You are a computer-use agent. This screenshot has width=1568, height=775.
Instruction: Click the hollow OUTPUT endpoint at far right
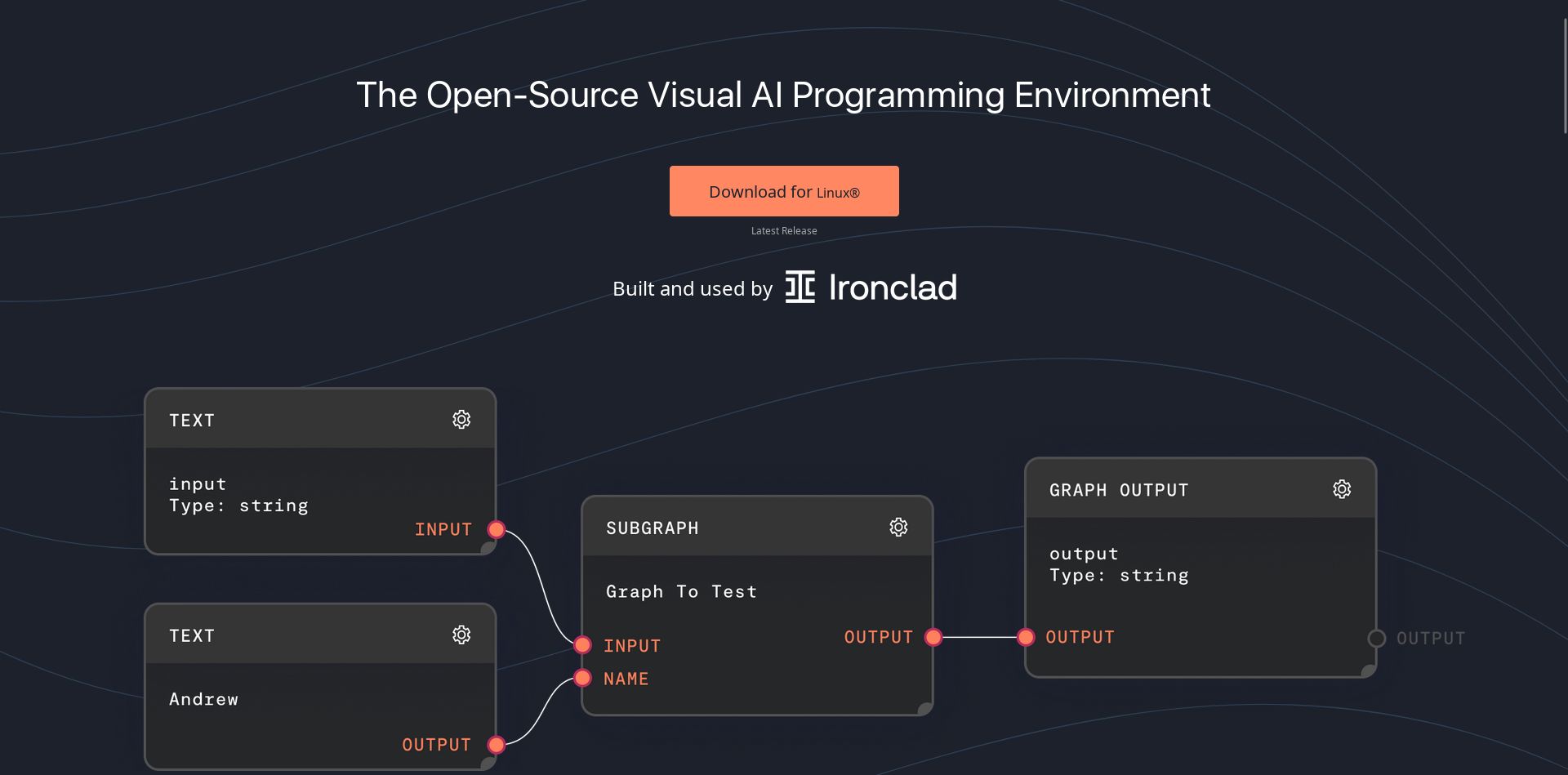[x=1376, y=638]
